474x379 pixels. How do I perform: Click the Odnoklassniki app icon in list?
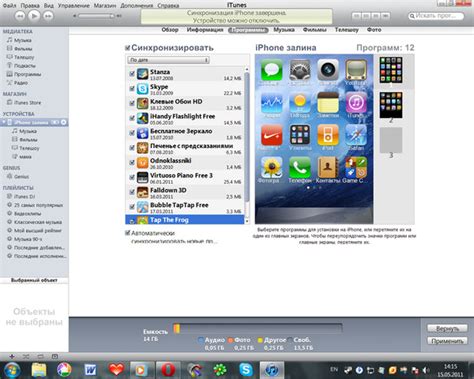[x=142, y=162]
